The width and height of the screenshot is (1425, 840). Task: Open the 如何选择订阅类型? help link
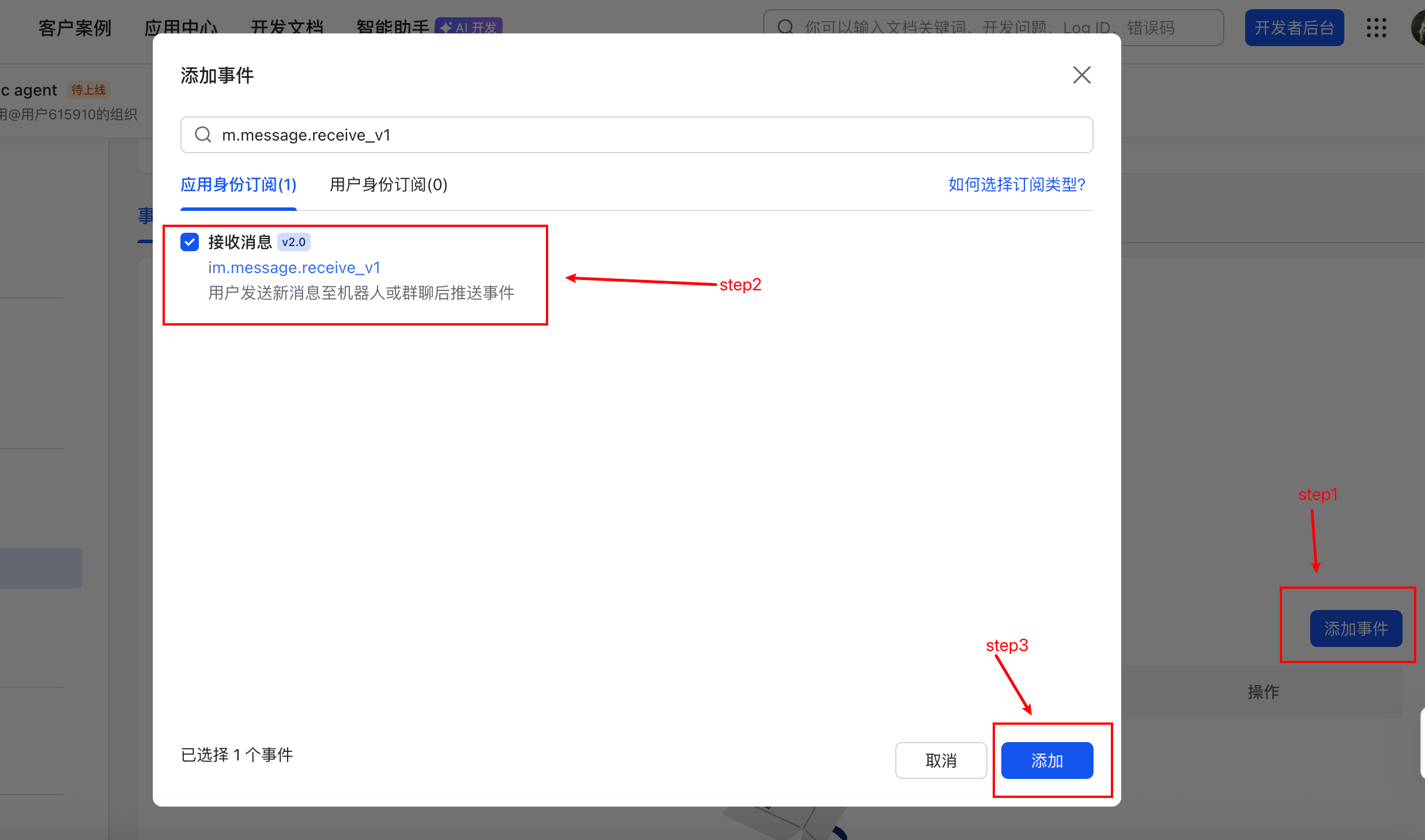[1016, 184]
